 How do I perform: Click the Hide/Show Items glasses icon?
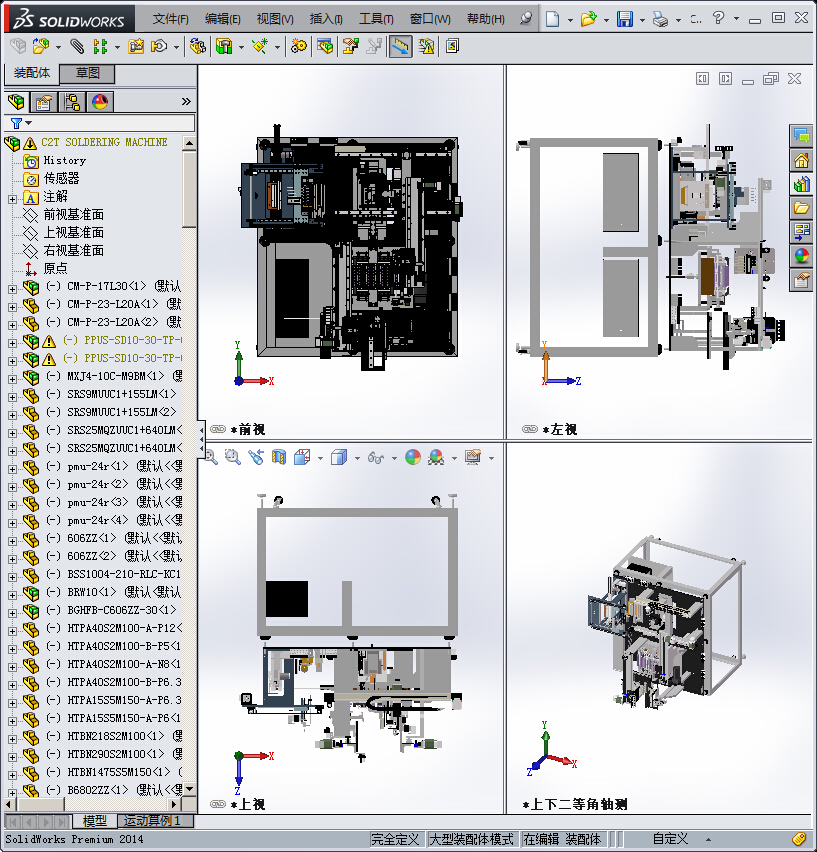(x=376, y=458)
